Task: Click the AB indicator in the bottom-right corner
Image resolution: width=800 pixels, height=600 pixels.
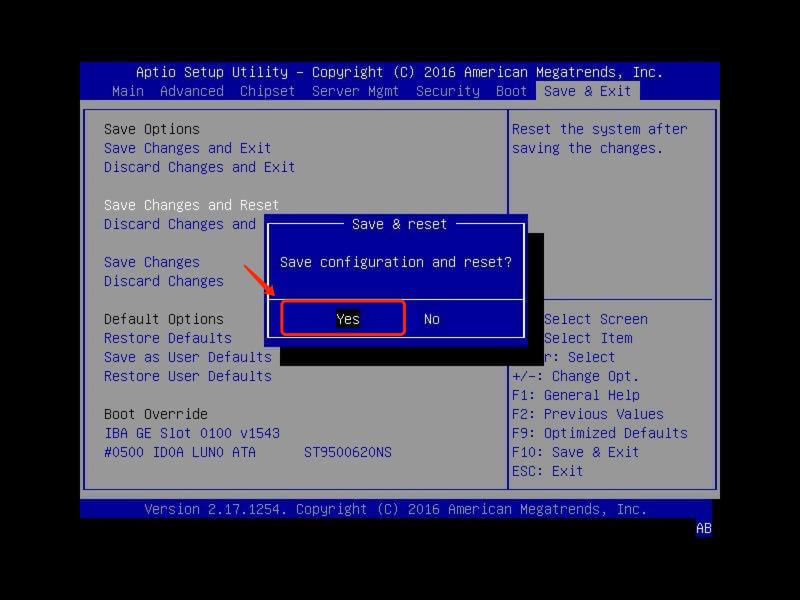Action: pos(703,529)
